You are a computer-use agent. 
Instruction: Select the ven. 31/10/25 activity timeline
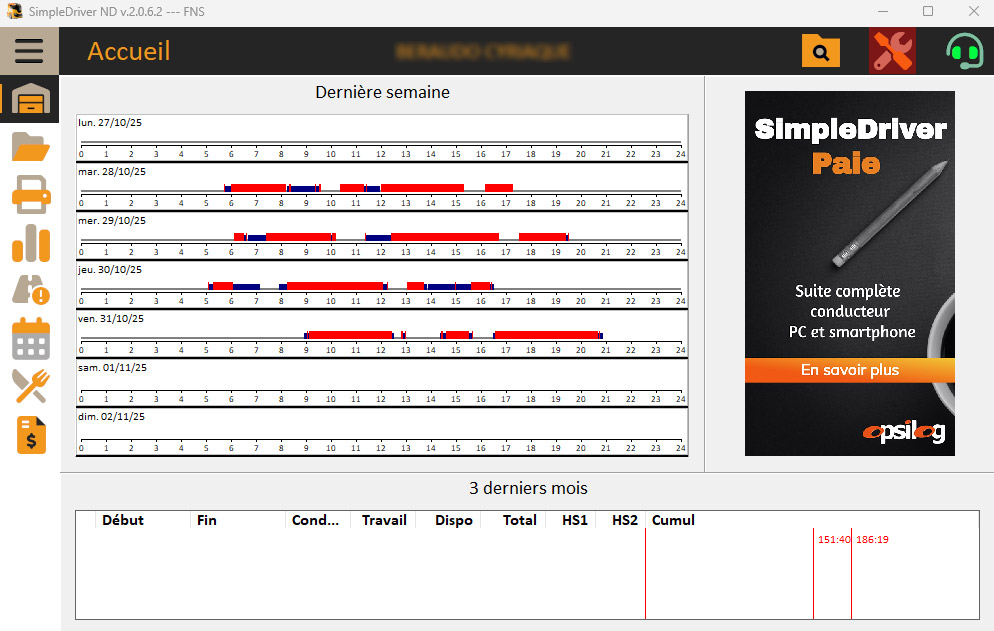point(382,334)
